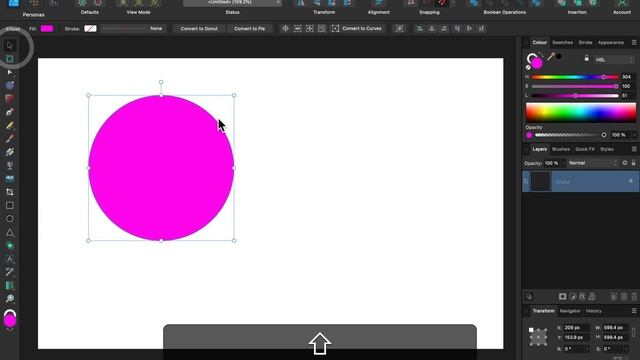Click the Adjustments icon in Layers panel

coord(573,297)
